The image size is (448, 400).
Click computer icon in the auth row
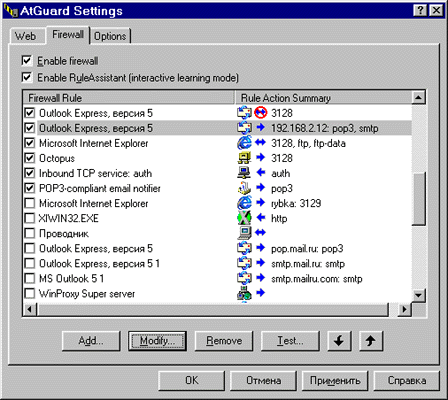(x=244, y=173)
